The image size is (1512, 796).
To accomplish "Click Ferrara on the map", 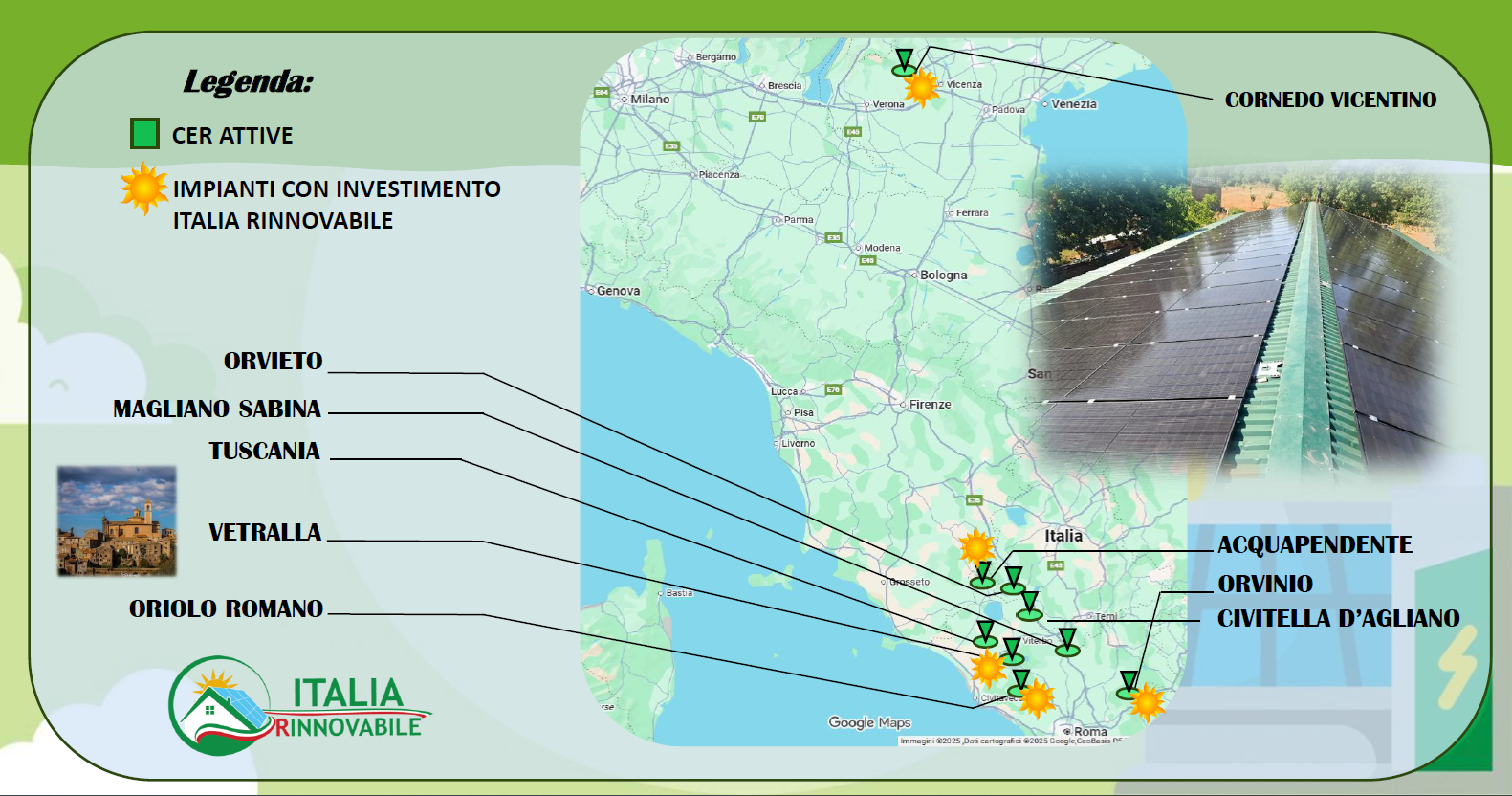I will click(973, 213).
